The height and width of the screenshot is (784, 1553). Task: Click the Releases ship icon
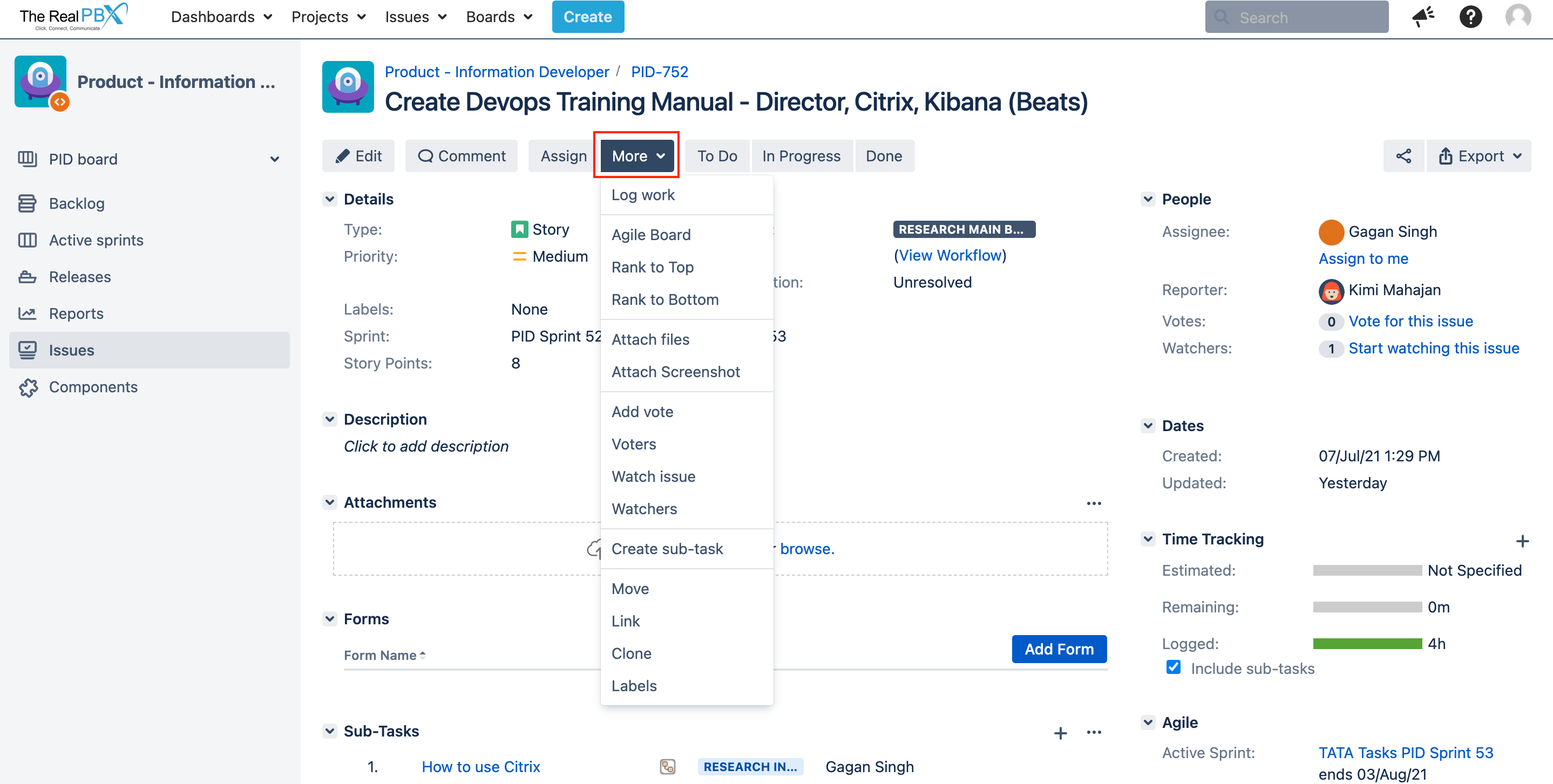tap(27, 277)
